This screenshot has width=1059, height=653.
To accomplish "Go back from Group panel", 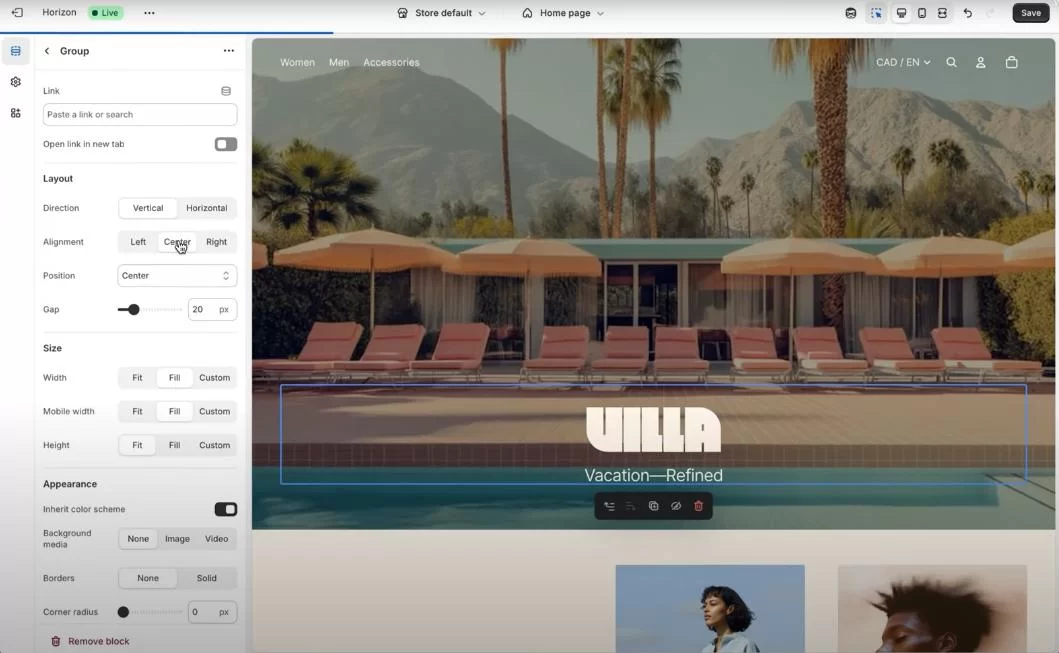I will point(47,51).
